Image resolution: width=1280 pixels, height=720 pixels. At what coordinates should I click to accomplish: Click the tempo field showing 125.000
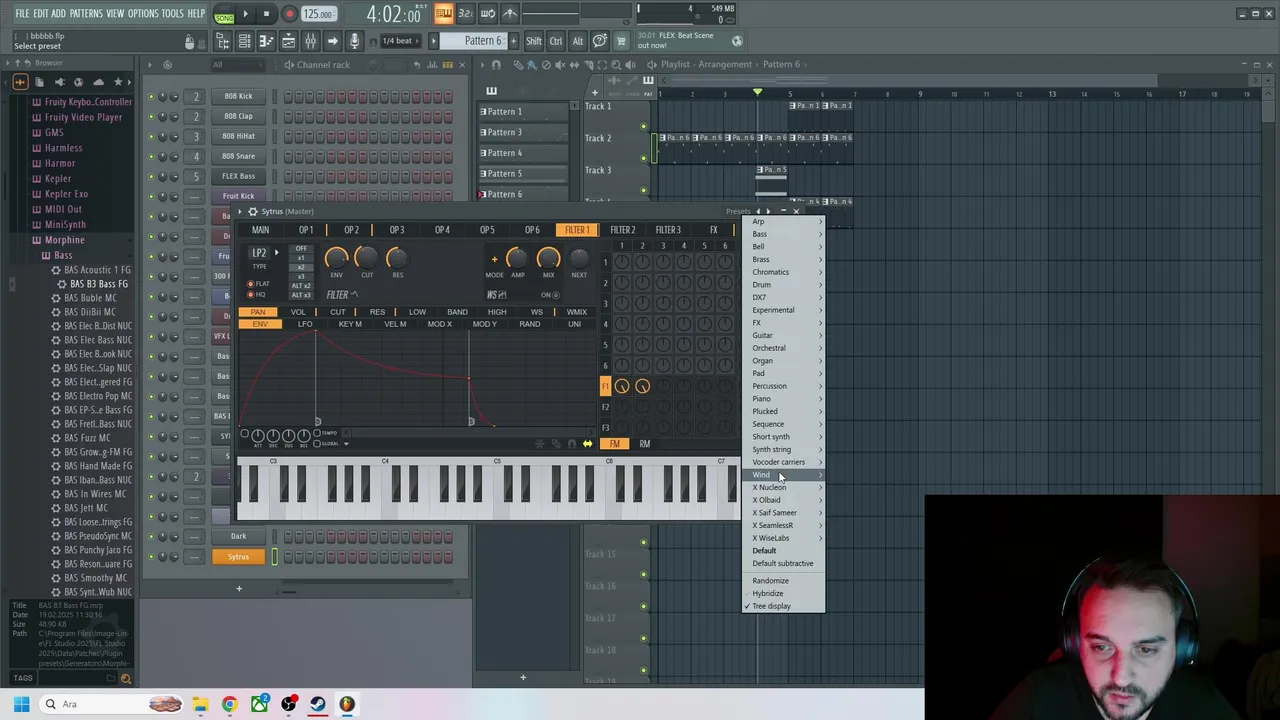coord(318,14)
